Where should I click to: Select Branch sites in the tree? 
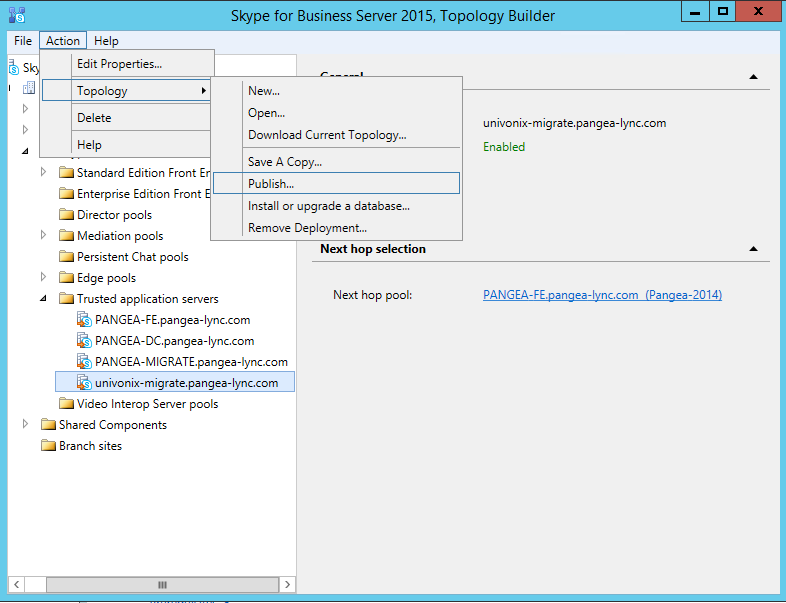(x=90, y=446)
